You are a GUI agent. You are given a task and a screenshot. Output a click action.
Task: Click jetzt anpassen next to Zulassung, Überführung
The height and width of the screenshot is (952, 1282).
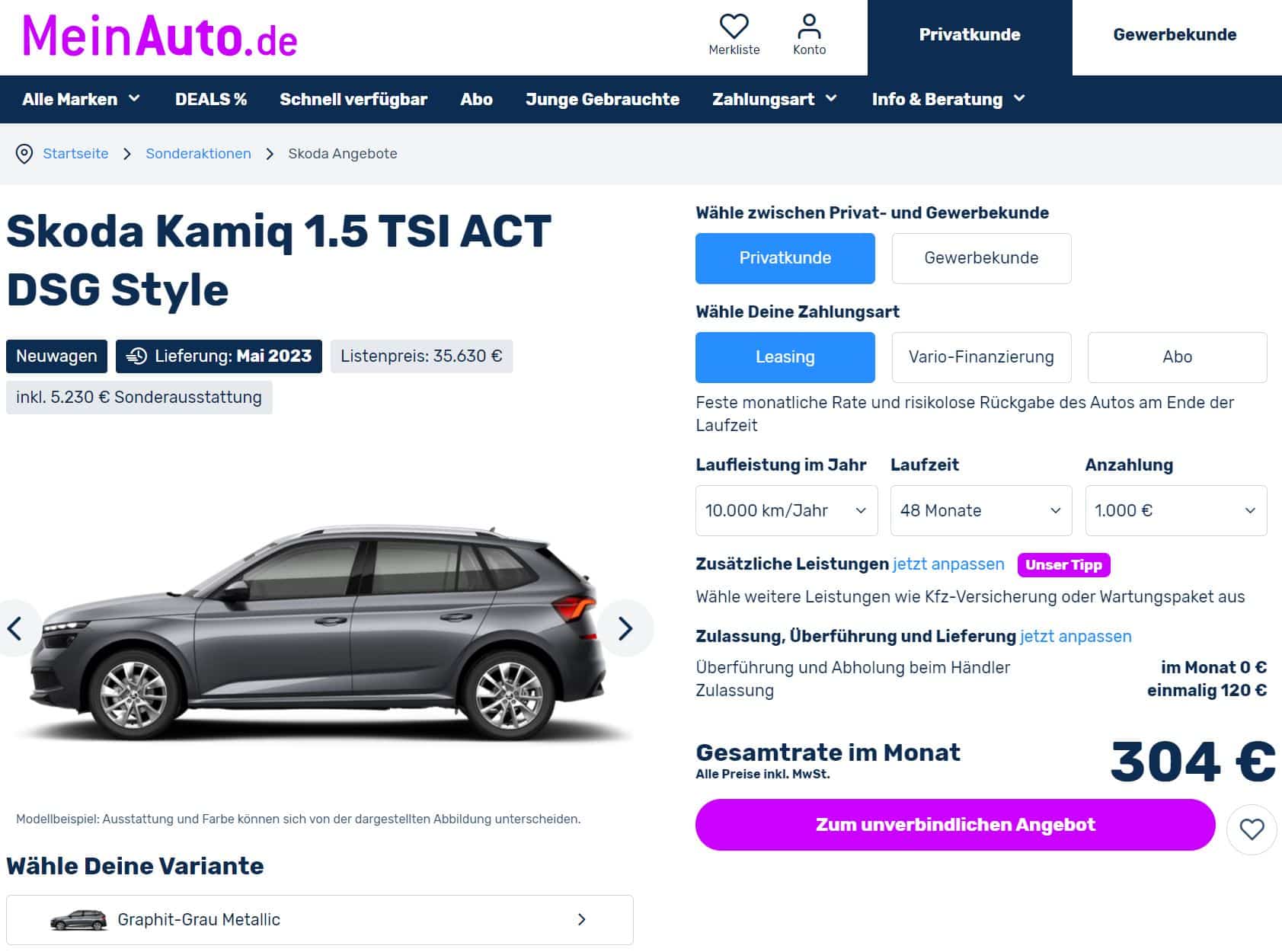tap(1076, 637)
